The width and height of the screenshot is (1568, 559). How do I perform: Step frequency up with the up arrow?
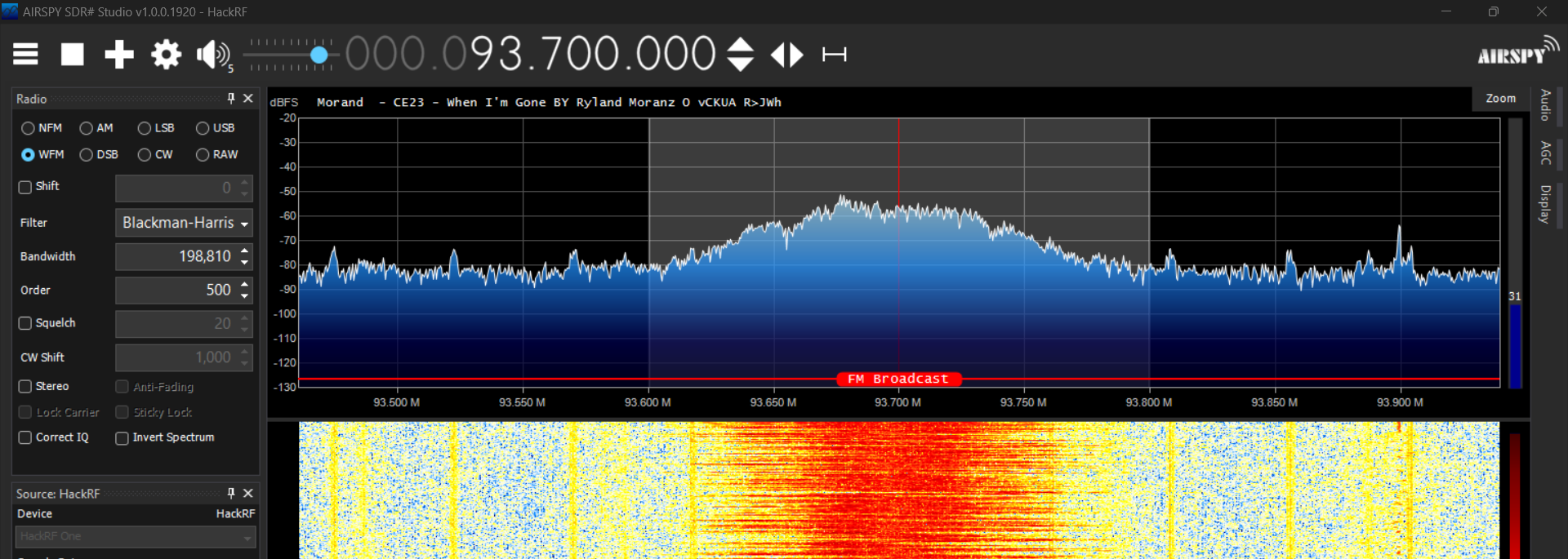click(x=740, y=45)
